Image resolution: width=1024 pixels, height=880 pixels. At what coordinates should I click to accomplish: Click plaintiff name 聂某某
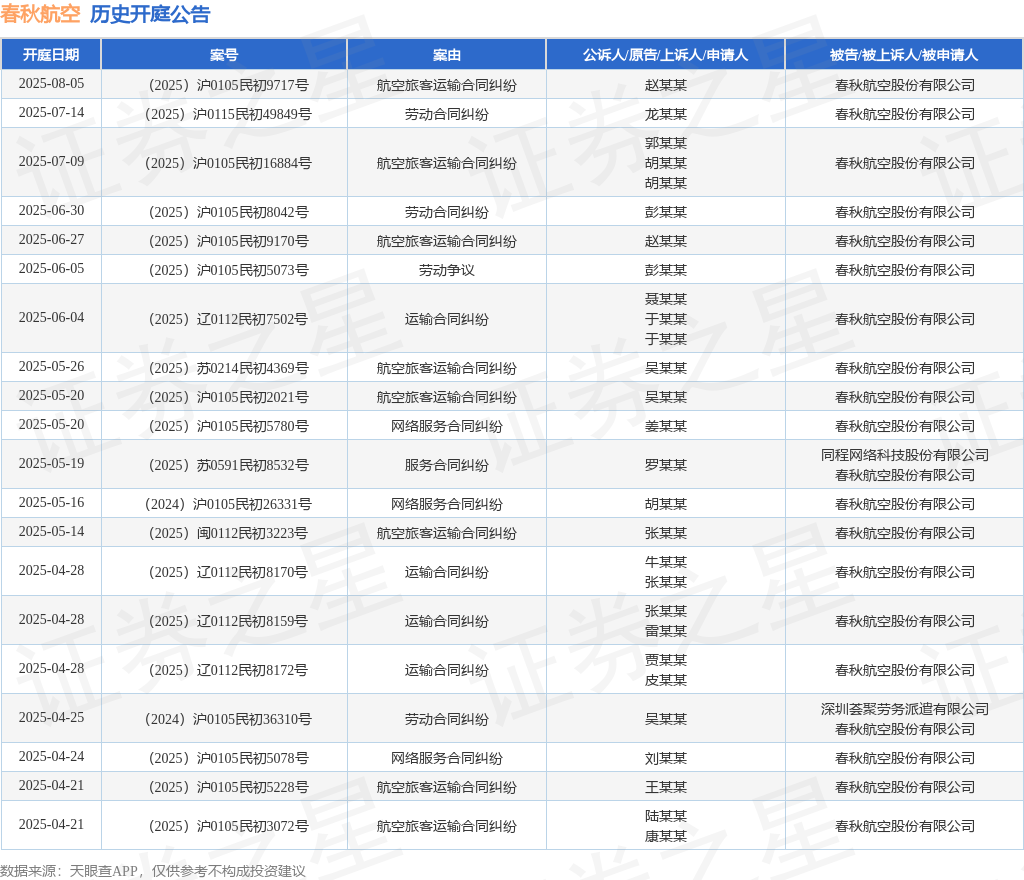[665, 299]
